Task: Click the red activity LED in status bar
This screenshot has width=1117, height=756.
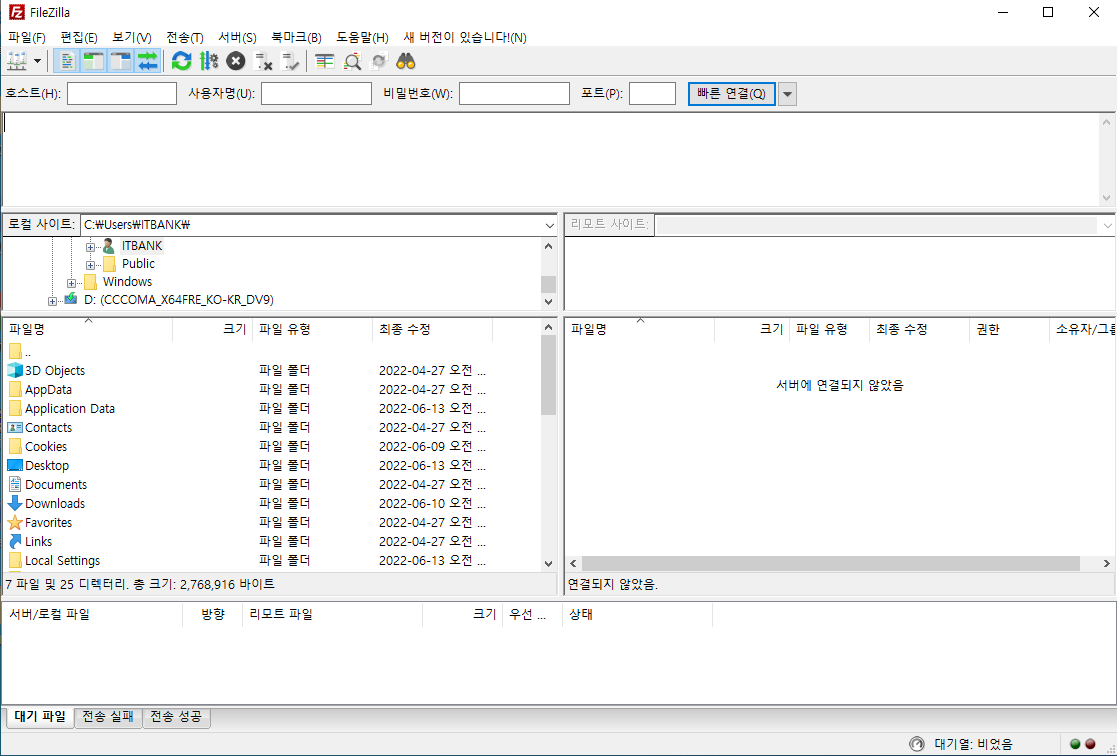Action: [1090, 744]
